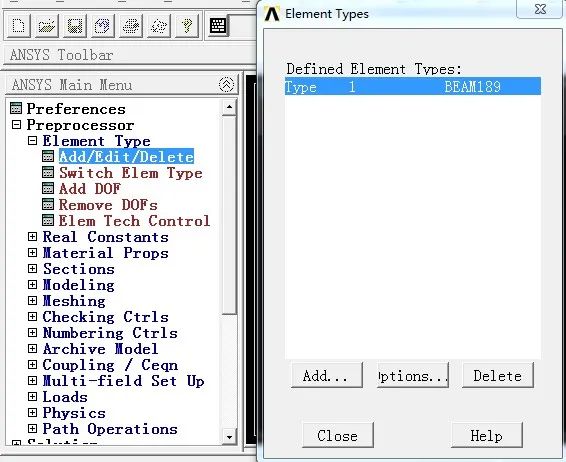
Task: Close Element Types window with X button
Action: 540,9
